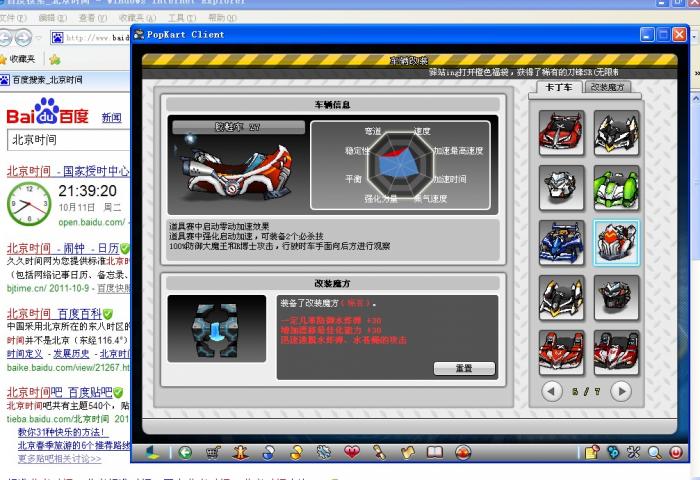
Task: Click the blue-green home icon at toolbar start
Action: point(152,453)
